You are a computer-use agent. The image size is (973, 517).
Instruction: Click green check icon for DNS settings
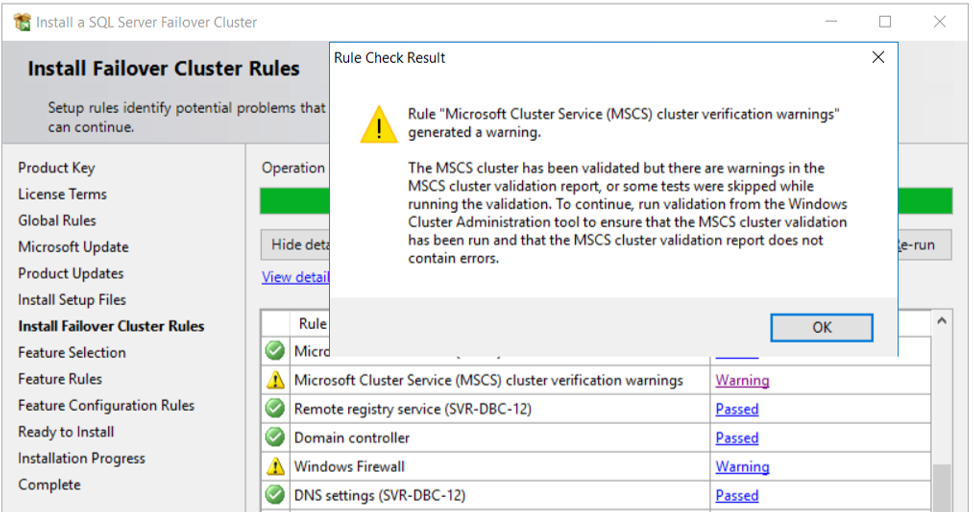click(x=275, y=495)
